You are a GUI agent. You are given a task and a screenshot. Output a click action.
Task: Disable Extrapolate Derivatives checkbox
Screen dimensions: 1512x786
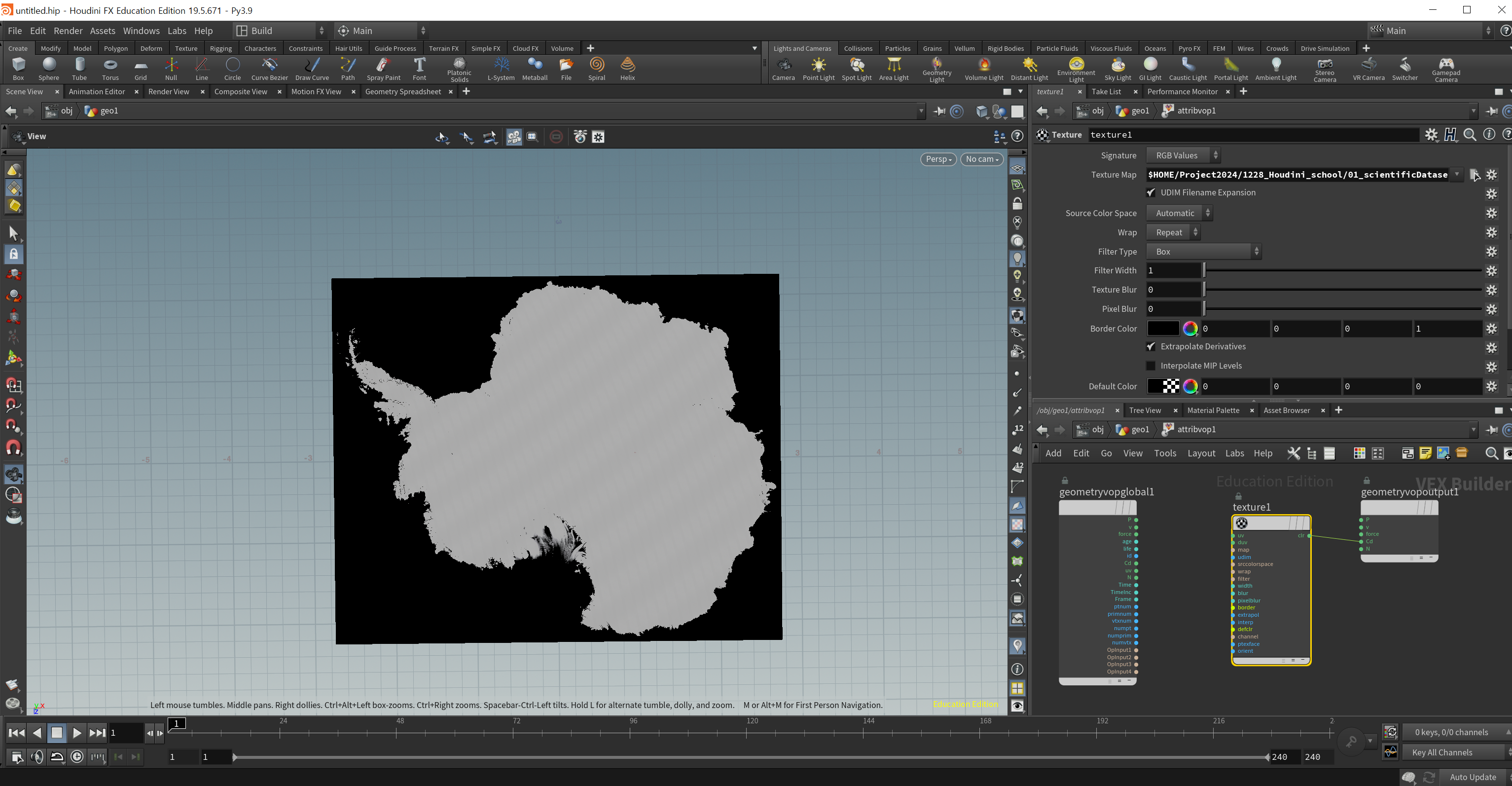click(1151, 346)
